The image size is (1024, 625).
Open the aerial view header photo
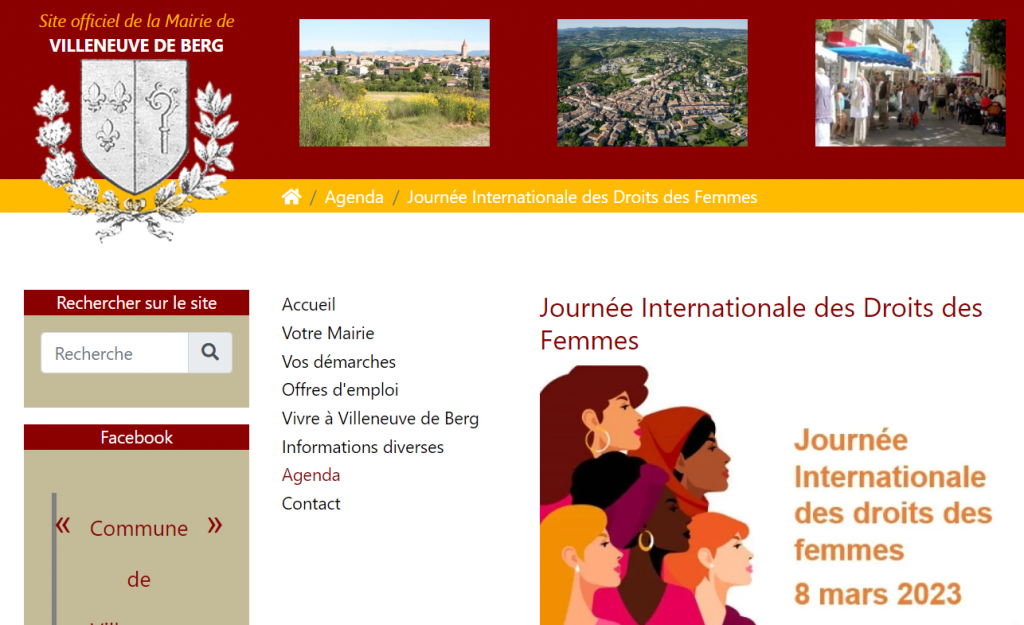(x=652, y=83)
